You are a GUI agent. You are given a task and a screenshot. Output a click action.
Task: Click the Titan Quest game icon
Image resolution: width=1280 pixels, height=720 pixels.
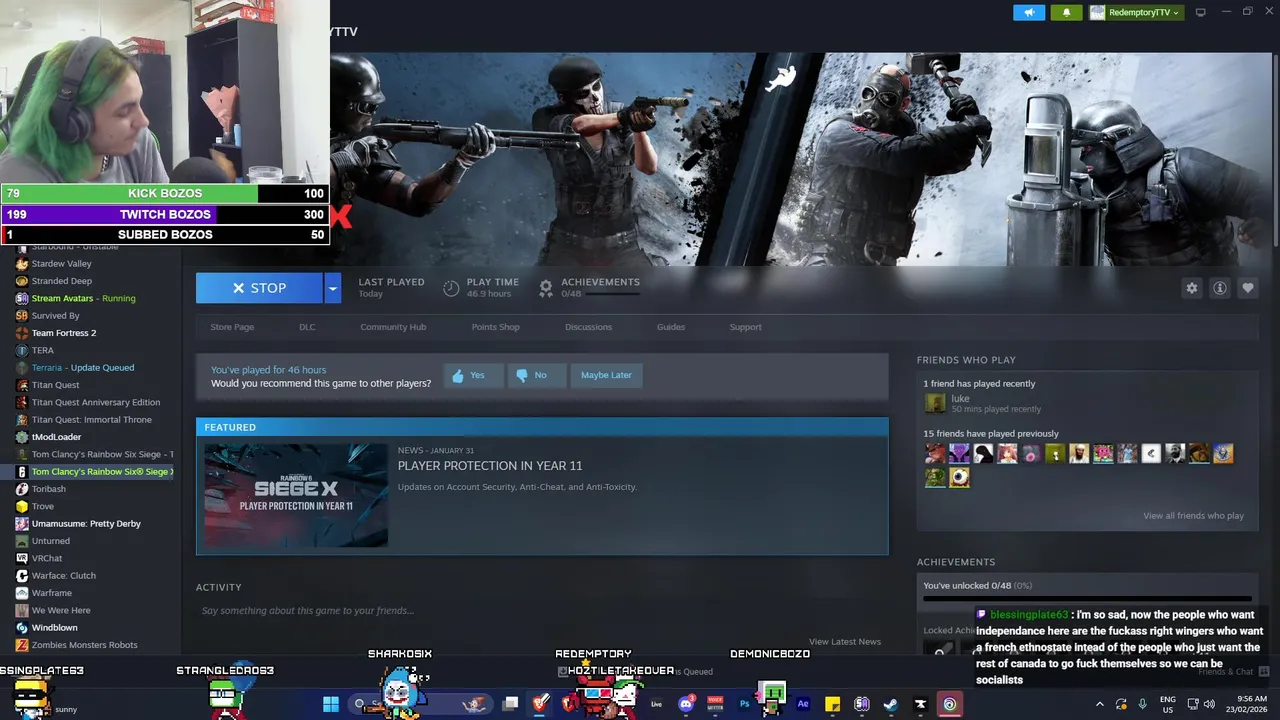pyautogui.click(x=22, y=385)
